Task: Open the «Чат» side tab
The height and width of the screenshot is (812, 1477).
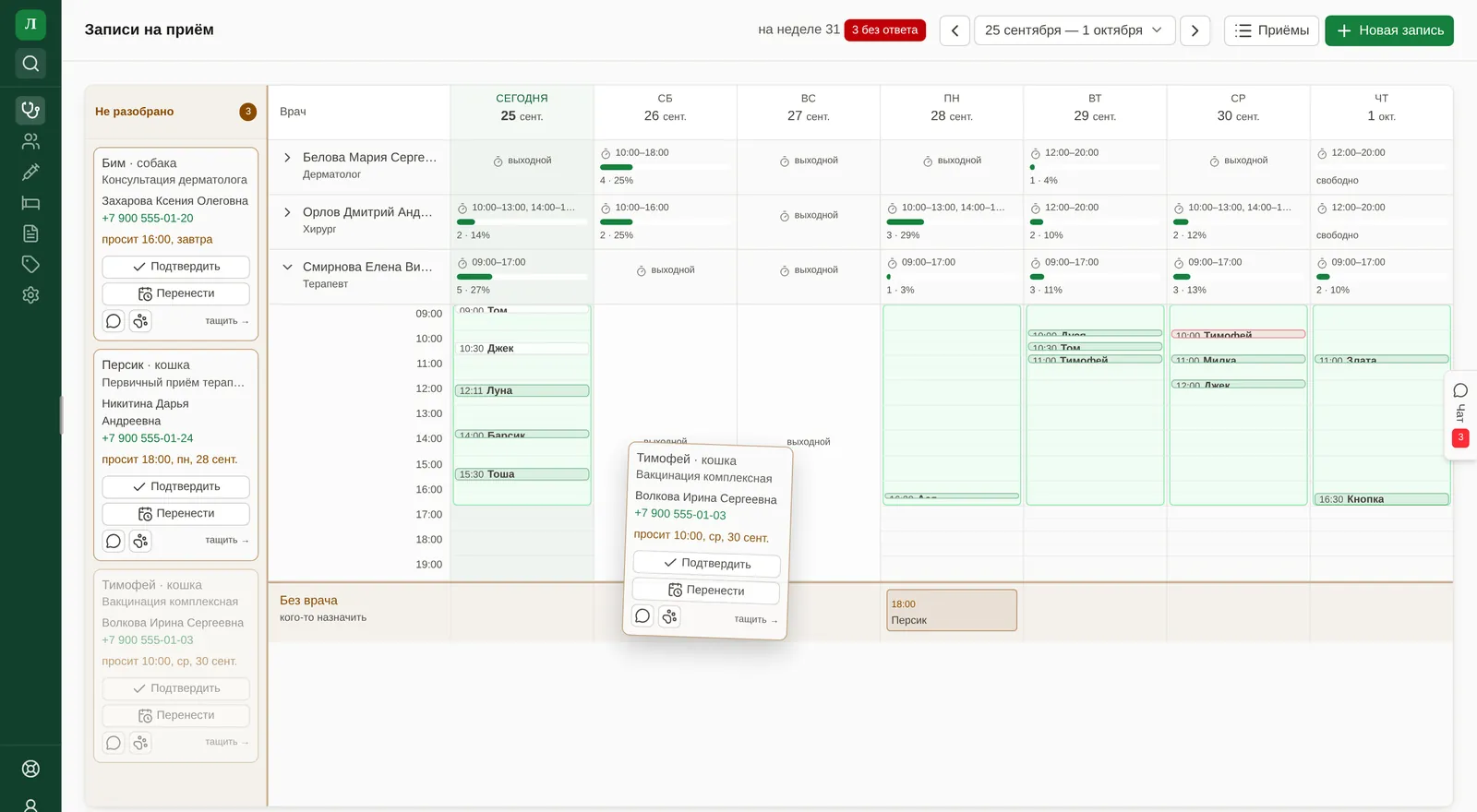Action: pyautogui.click(x=1460, y=415)
